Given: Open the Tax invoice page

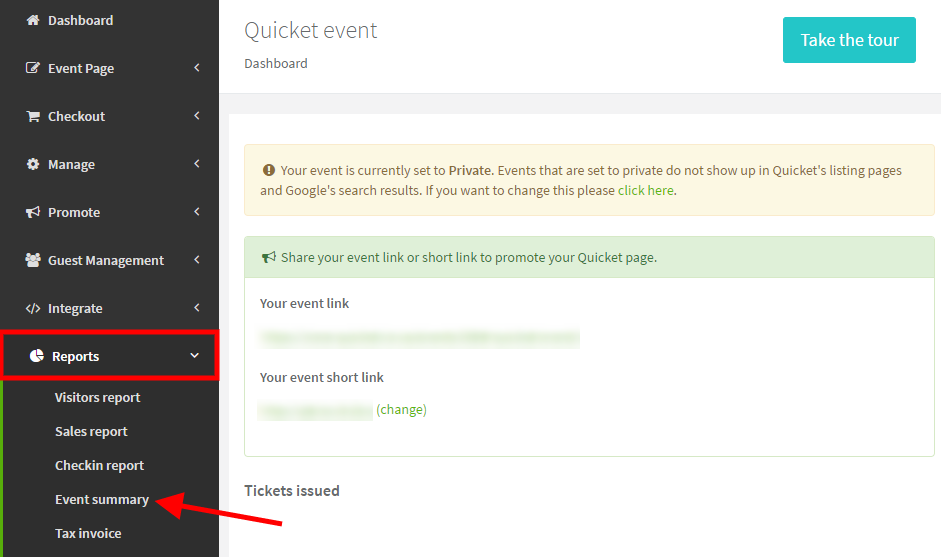Looking at the screenshot, I should coord(88,533).
